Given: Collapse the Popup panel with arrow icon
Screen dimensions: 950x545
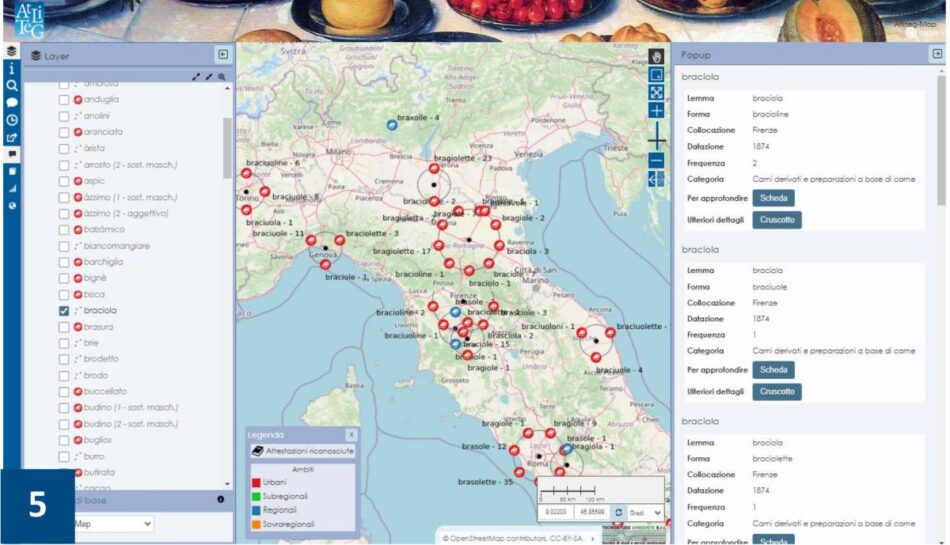Looking at the screenshot, I should coord(937,55).
